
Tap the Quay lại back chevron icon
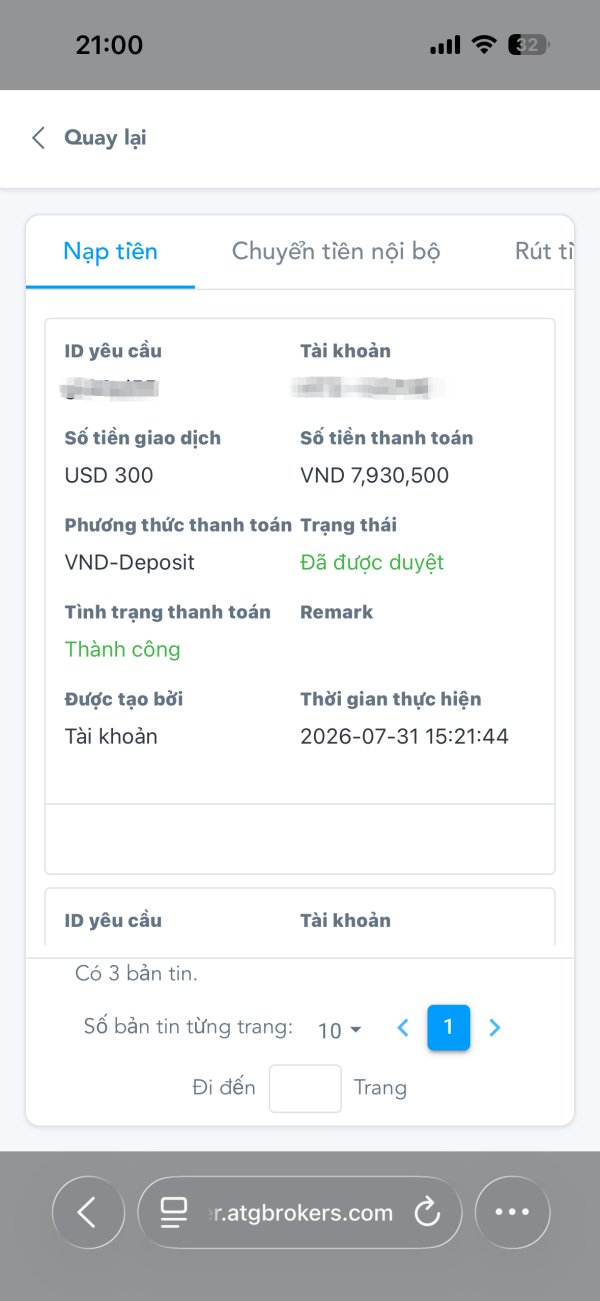39,138
